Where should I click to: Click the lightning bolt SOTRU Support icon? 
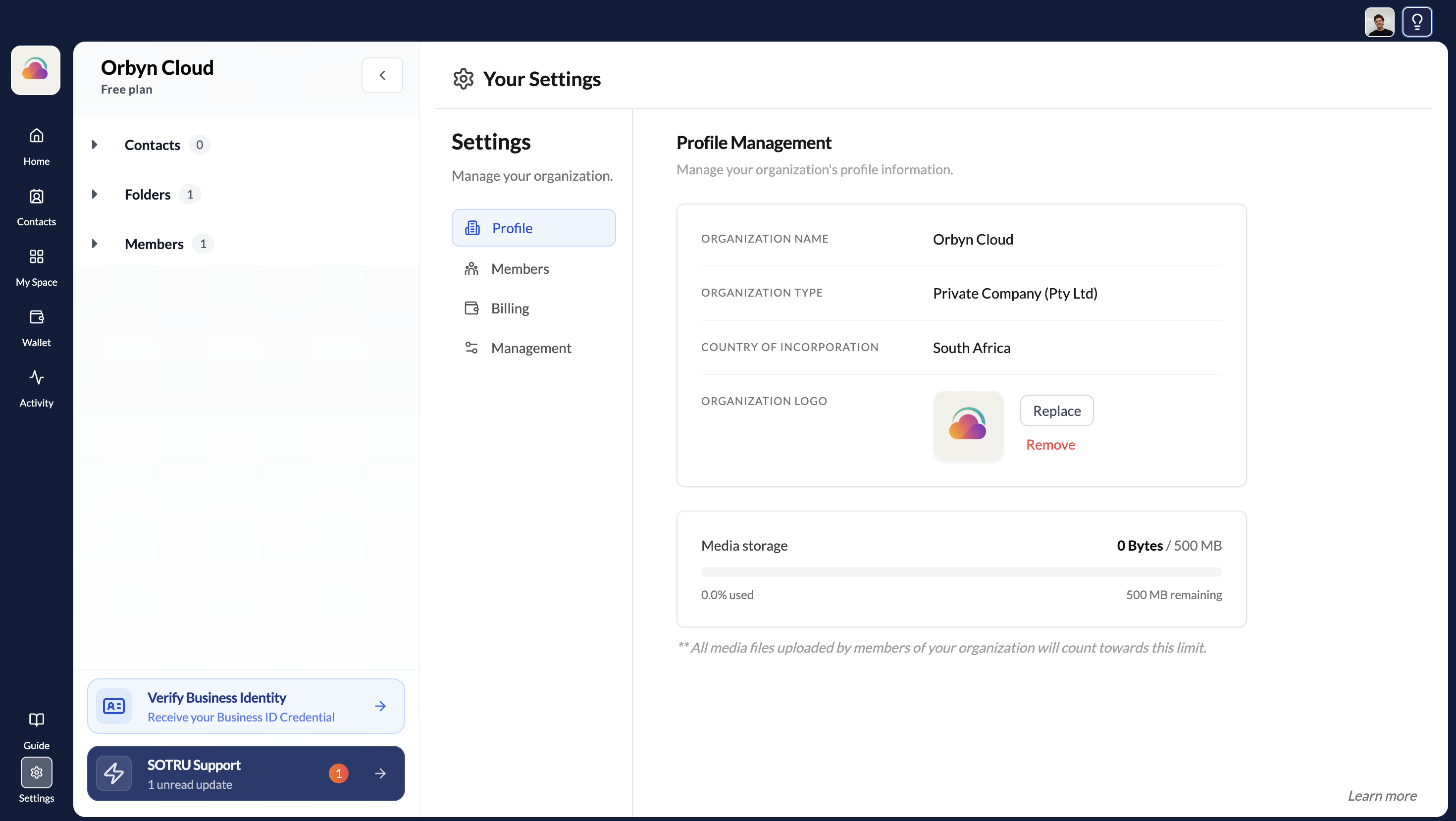coord(113,773)
